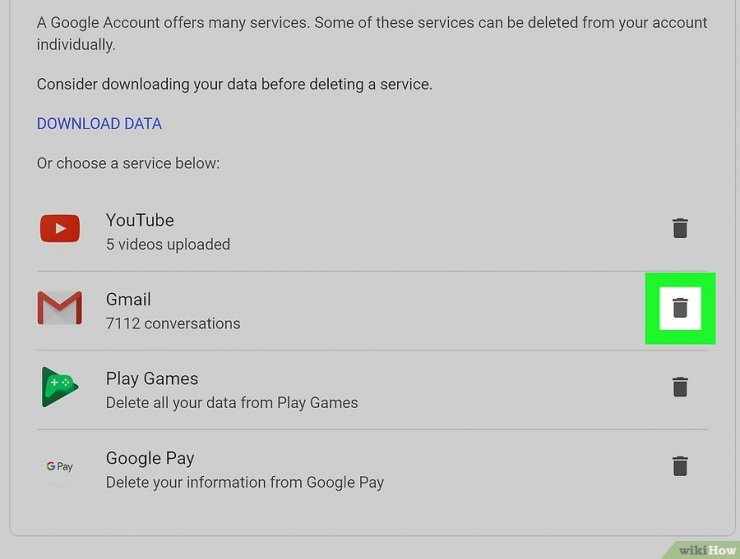This screenshot has width=740, height=559.
Task: Click the G Pay logo
Action: (x=59, y=466)
